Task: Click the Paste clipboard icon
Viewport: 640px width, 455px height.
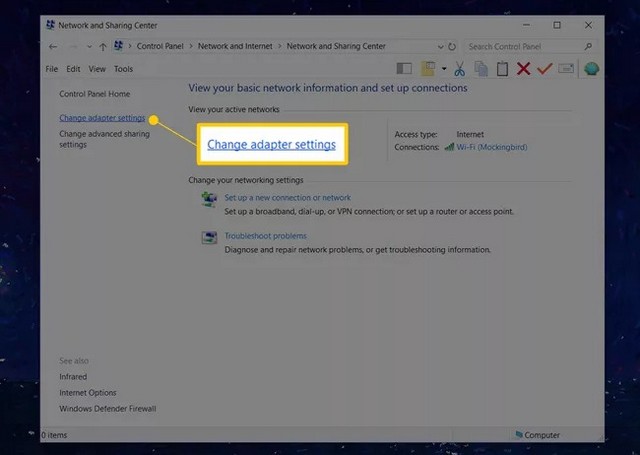Action: point(502,69)
